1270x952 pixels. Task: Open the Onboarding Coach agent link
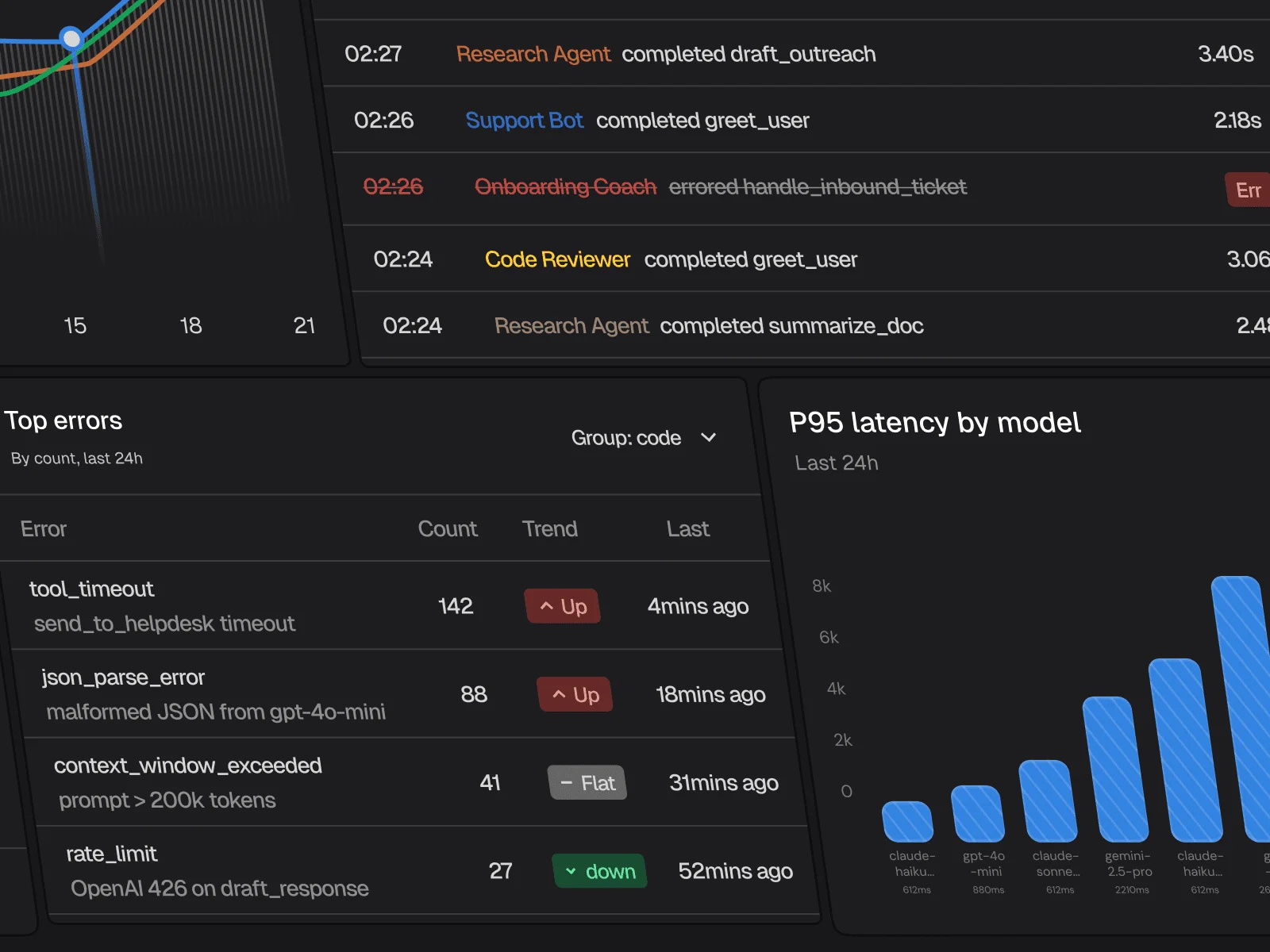566,187
